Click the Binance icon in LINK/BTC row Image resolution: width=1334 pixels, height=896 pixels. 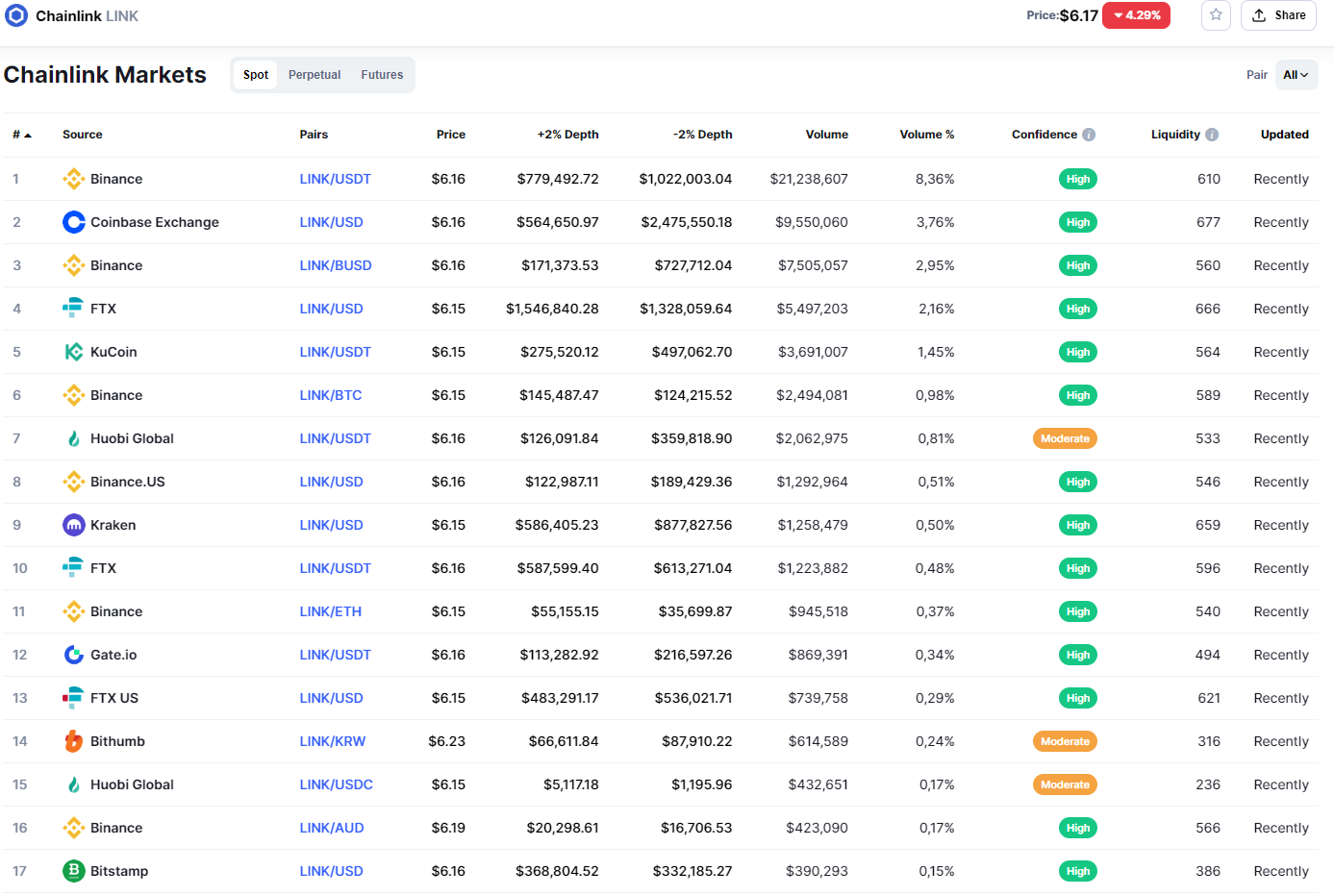click(74, 395)
